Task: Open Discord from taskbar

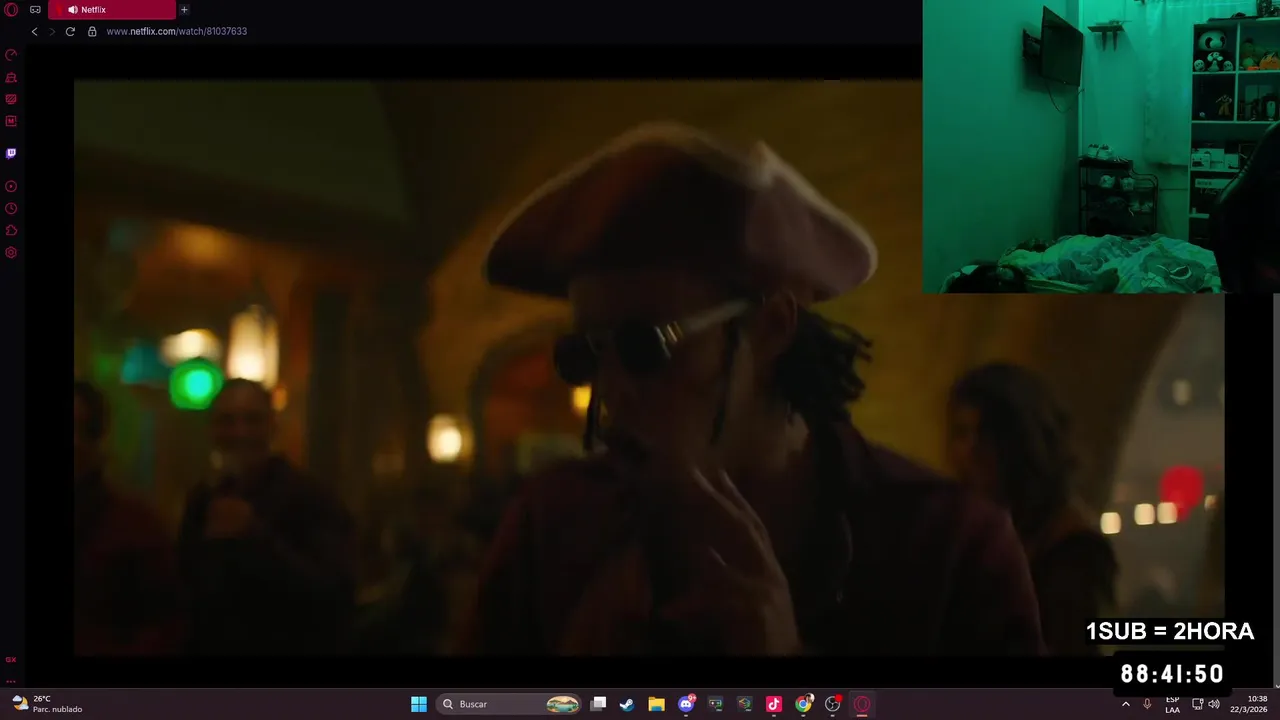Action: (x=686, y=704)
